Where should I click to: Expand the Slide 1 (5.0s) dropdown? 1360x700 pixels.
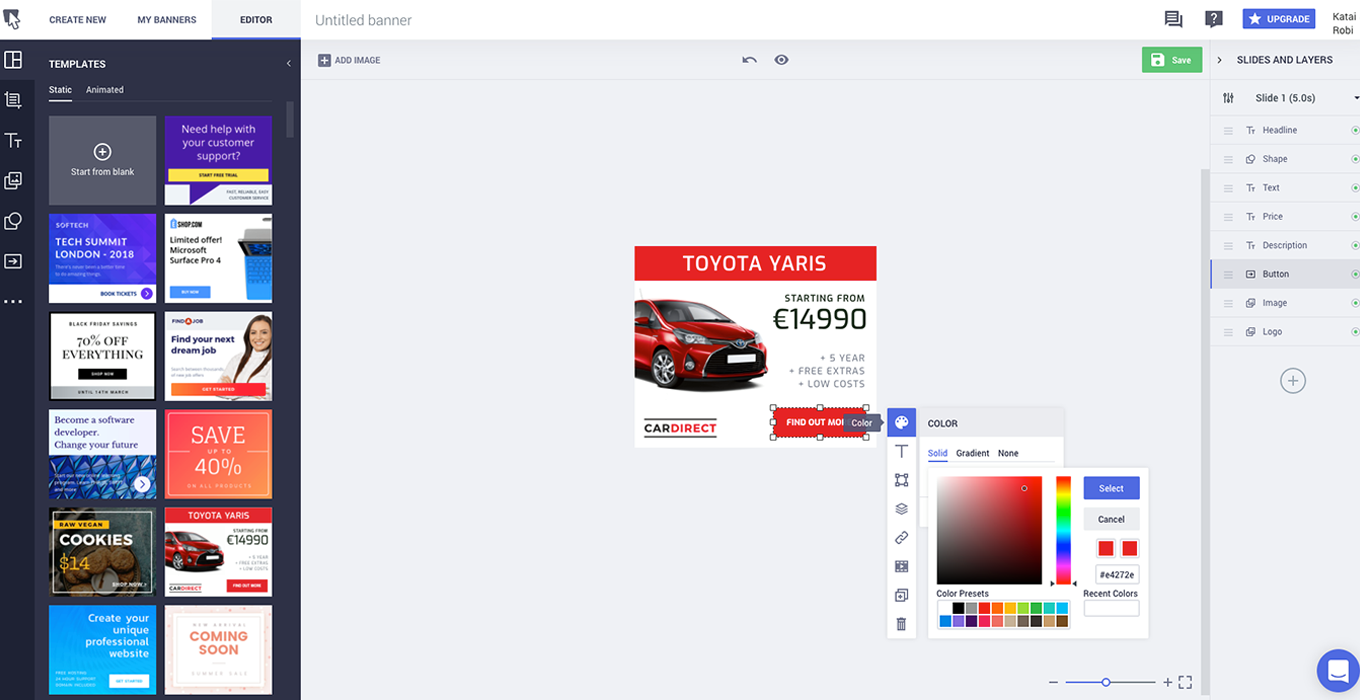[x=1356, y=98]
